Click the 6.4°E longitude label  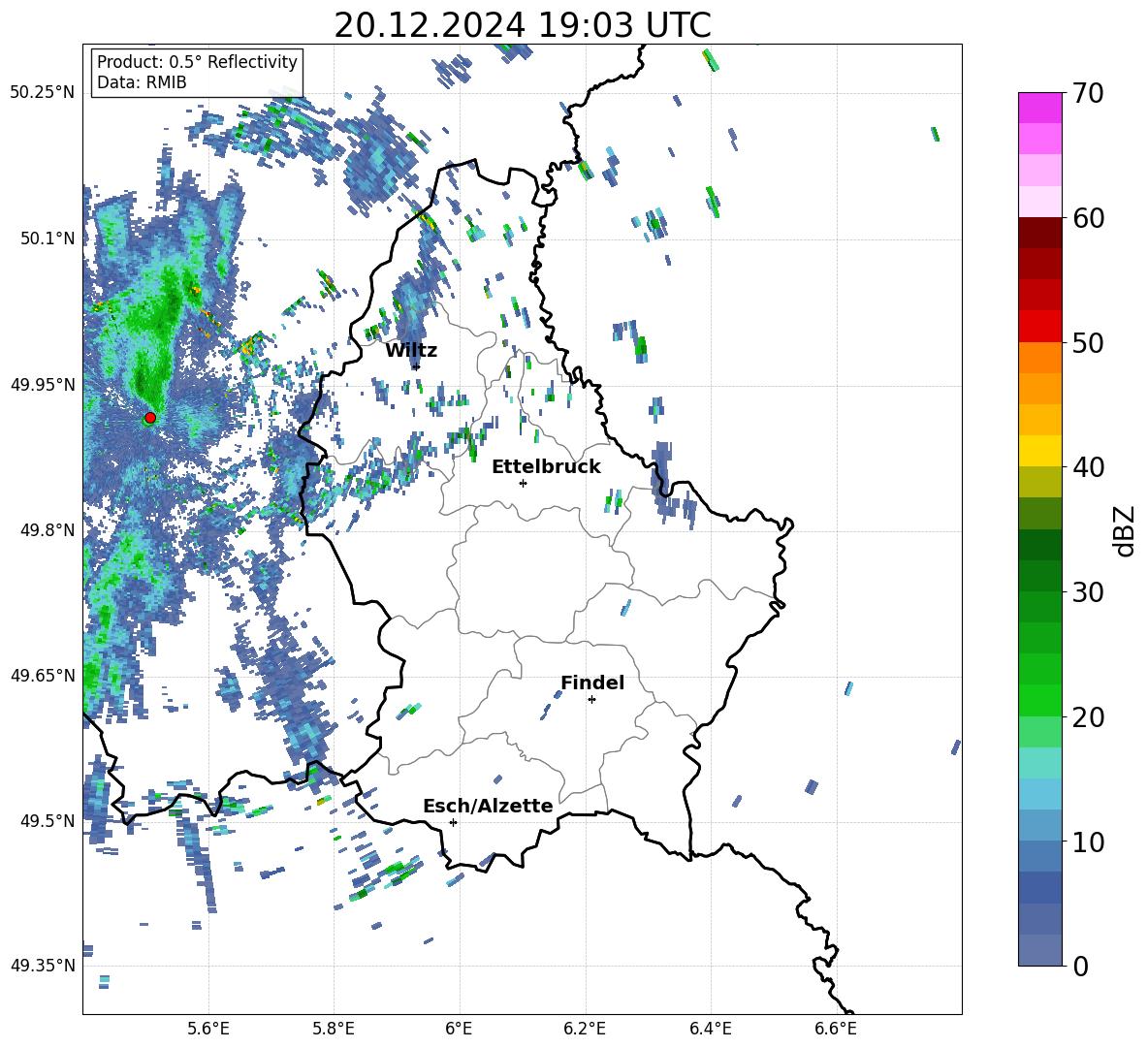[710, 1029]
